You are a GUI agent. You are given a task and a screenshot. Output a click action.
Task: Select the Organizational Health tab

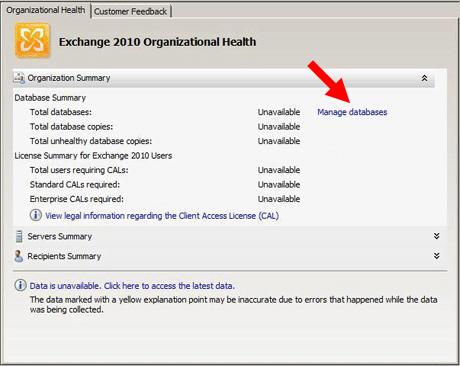[x=46, y=10]
